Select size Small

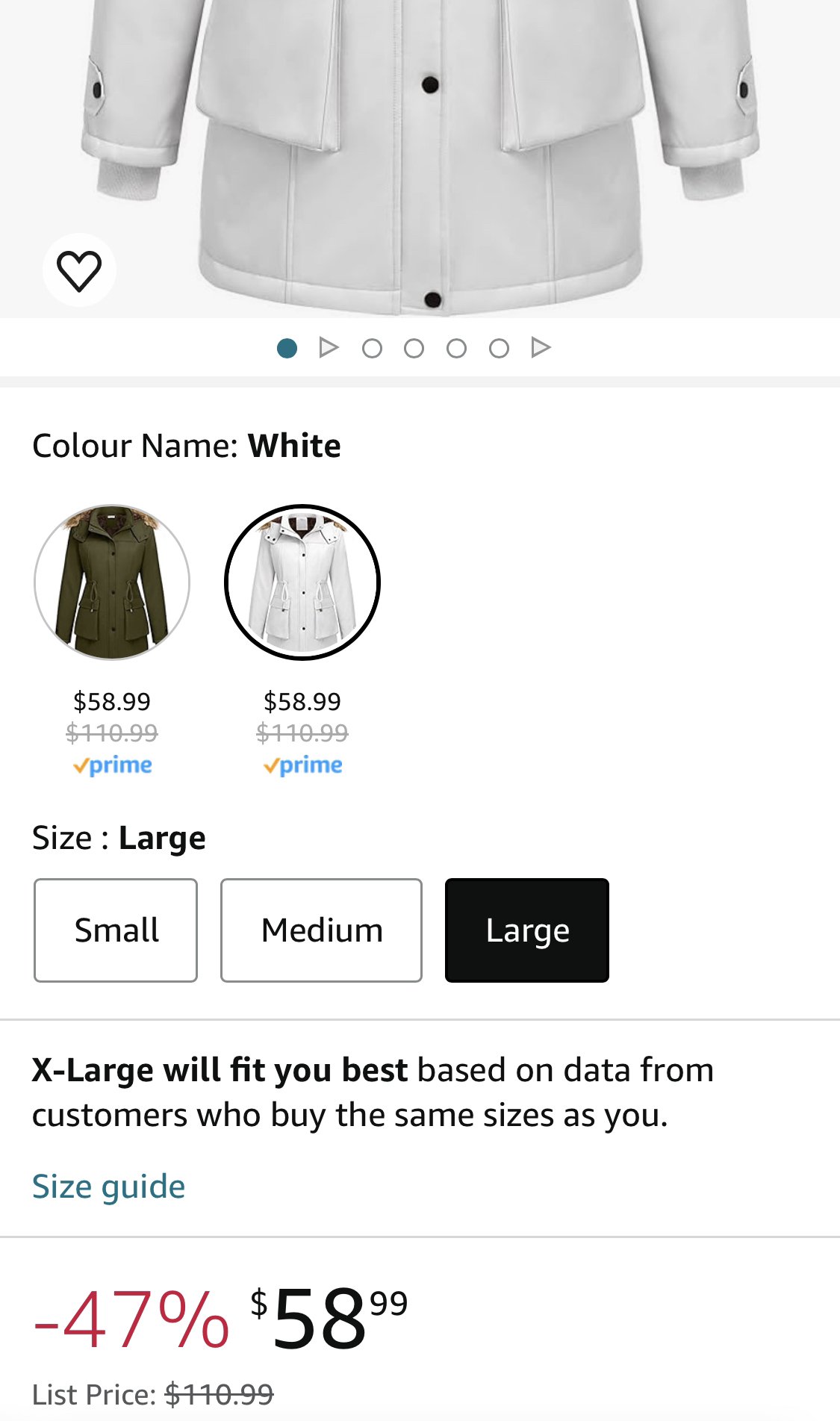coord(116,930)
